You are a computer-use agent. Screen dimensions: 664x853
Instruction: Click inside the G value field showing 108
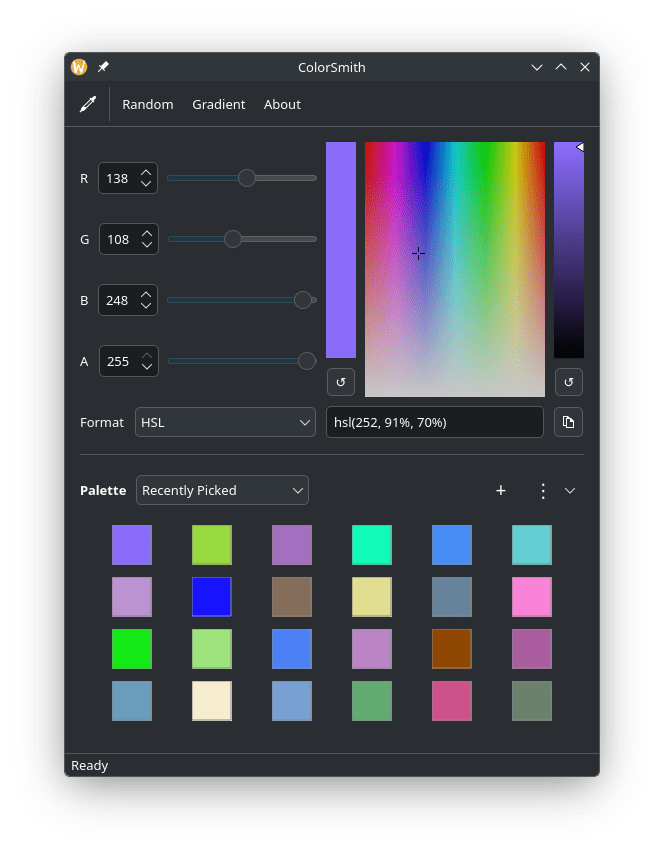point(120,239)
